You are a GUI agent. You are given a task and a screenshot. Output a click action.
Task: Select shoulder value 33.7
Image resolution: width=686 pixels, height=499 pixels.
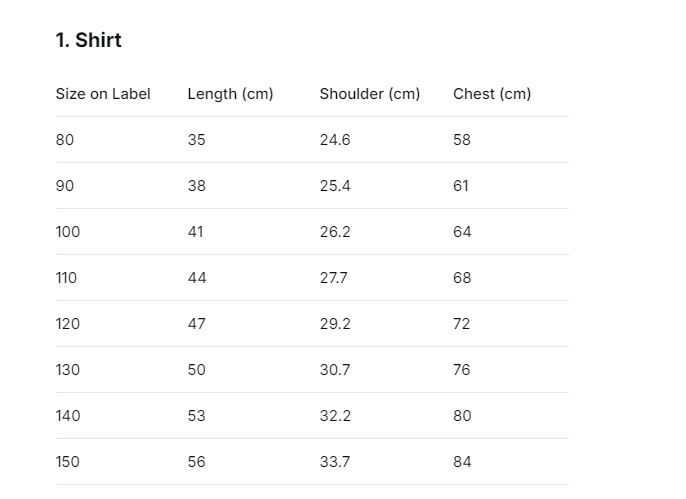point(335,461)
